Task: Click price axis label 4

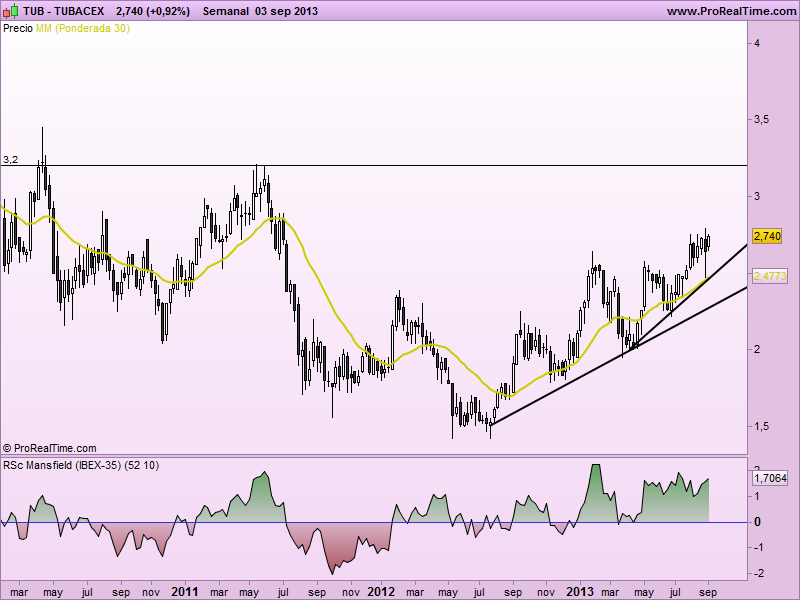Action: coord(757,43)
